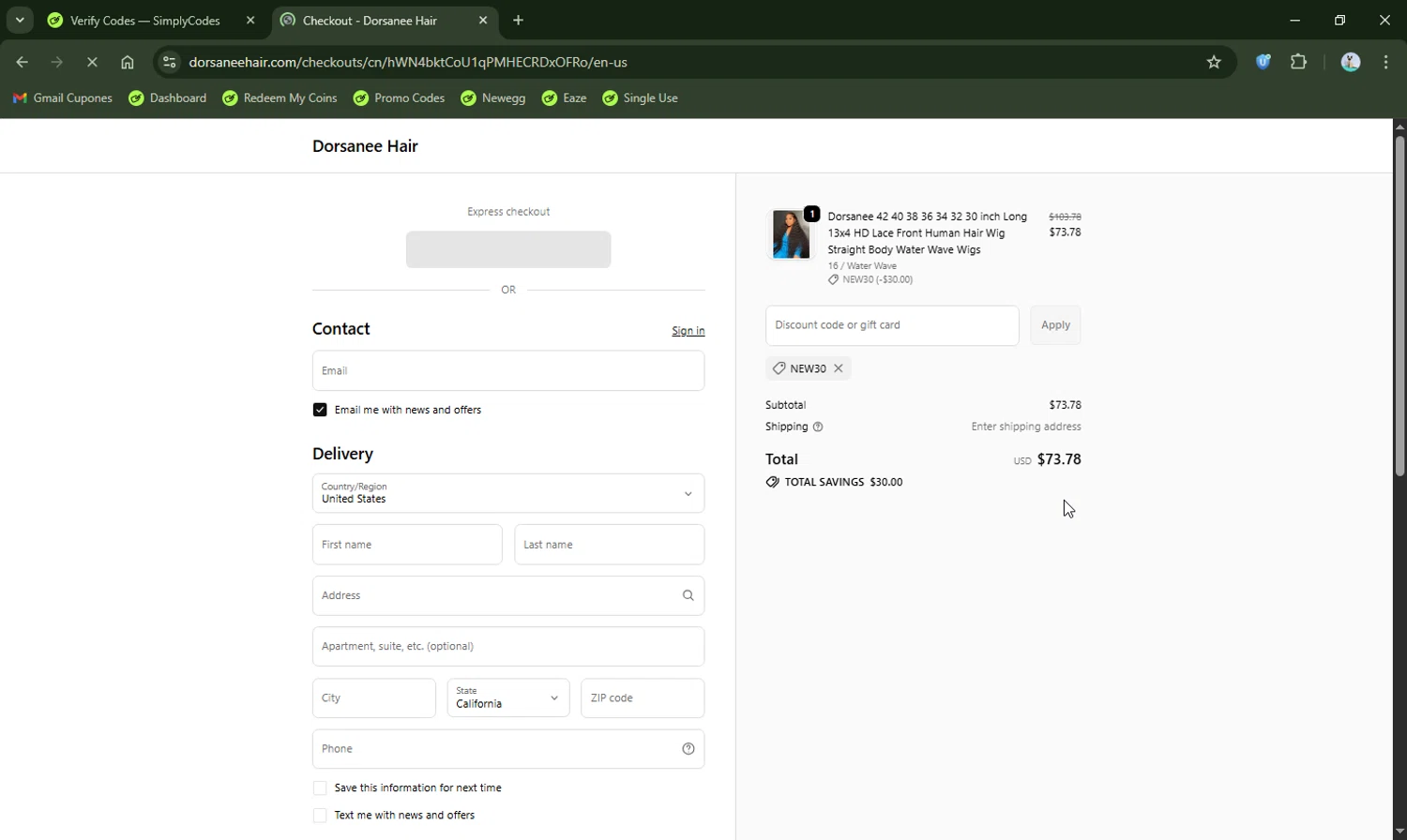Viewport: 1407px width, 840px height.
Task: Open the Gmail Cupones bookmark
Action: [x=62, y=98]
